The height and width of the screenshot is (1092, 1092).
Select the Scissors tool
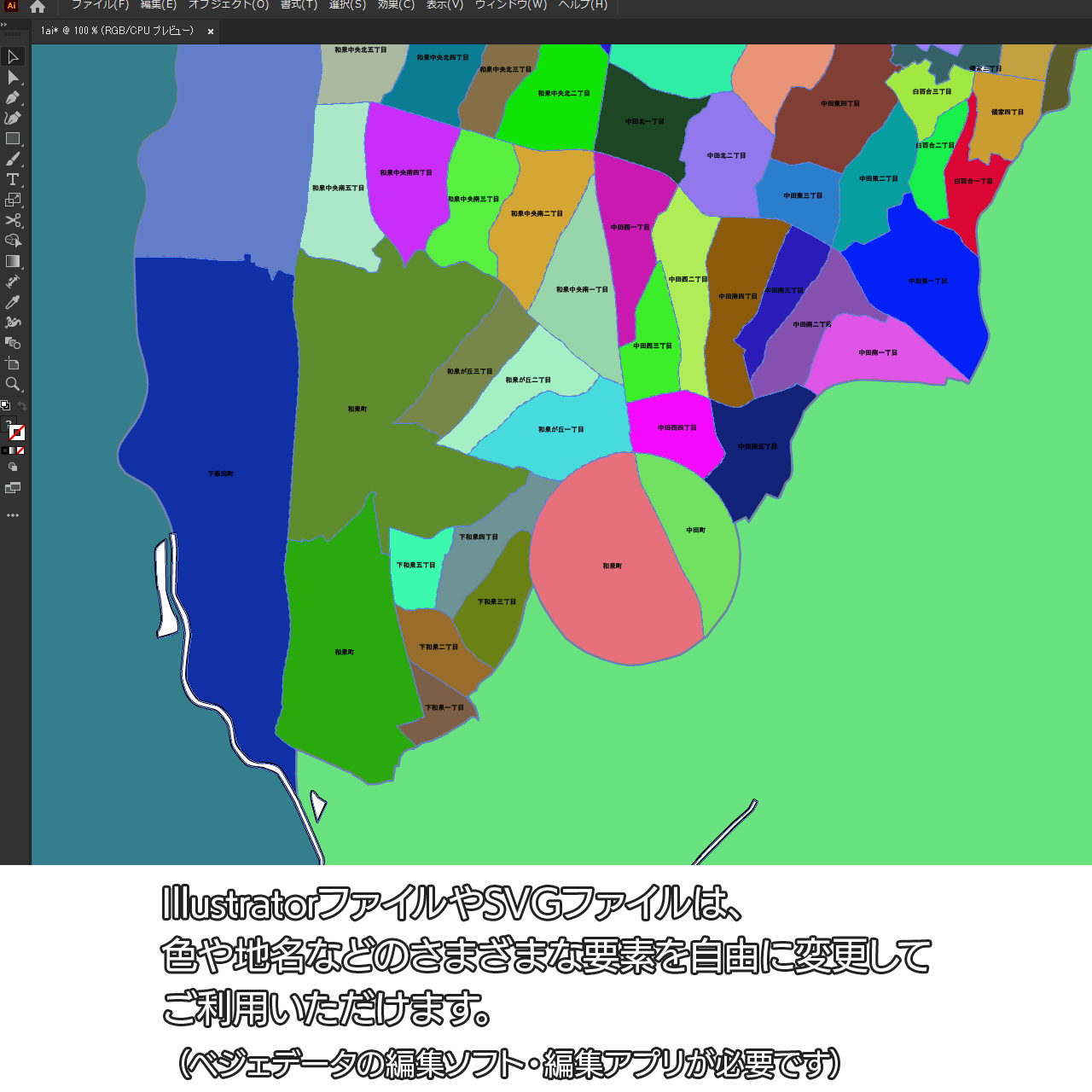click(13, 220)
